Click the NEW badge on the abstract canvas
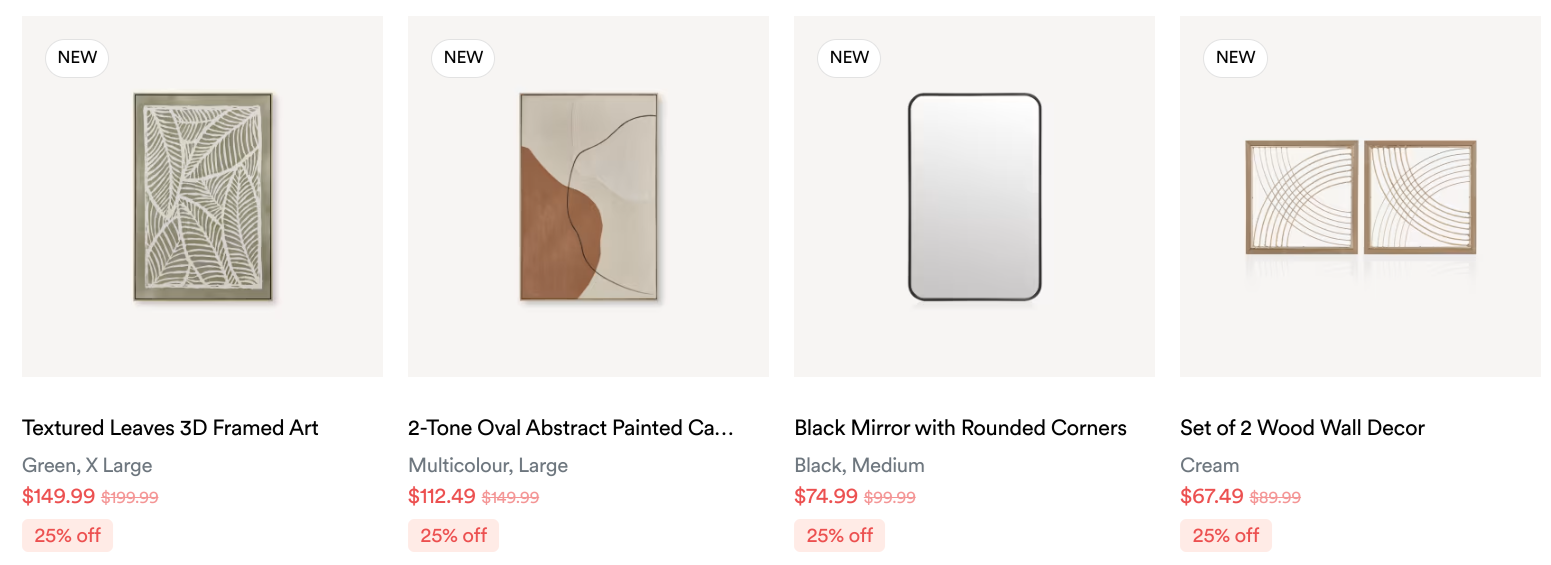Screen dimensions: 1551x565 coord(463,58)
